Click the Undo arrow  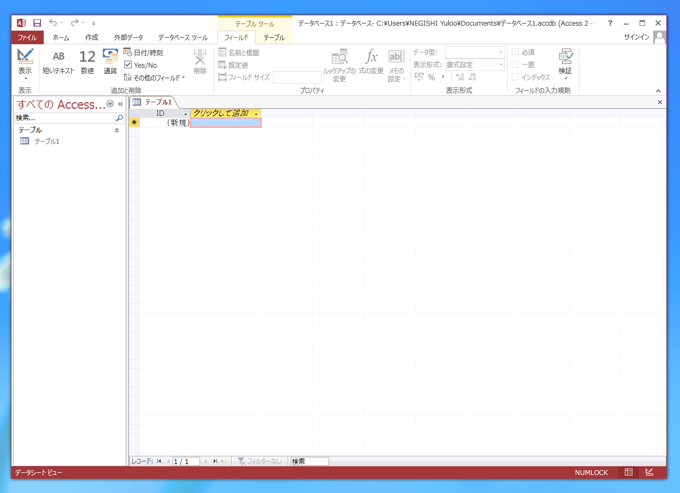pos(53,23)
